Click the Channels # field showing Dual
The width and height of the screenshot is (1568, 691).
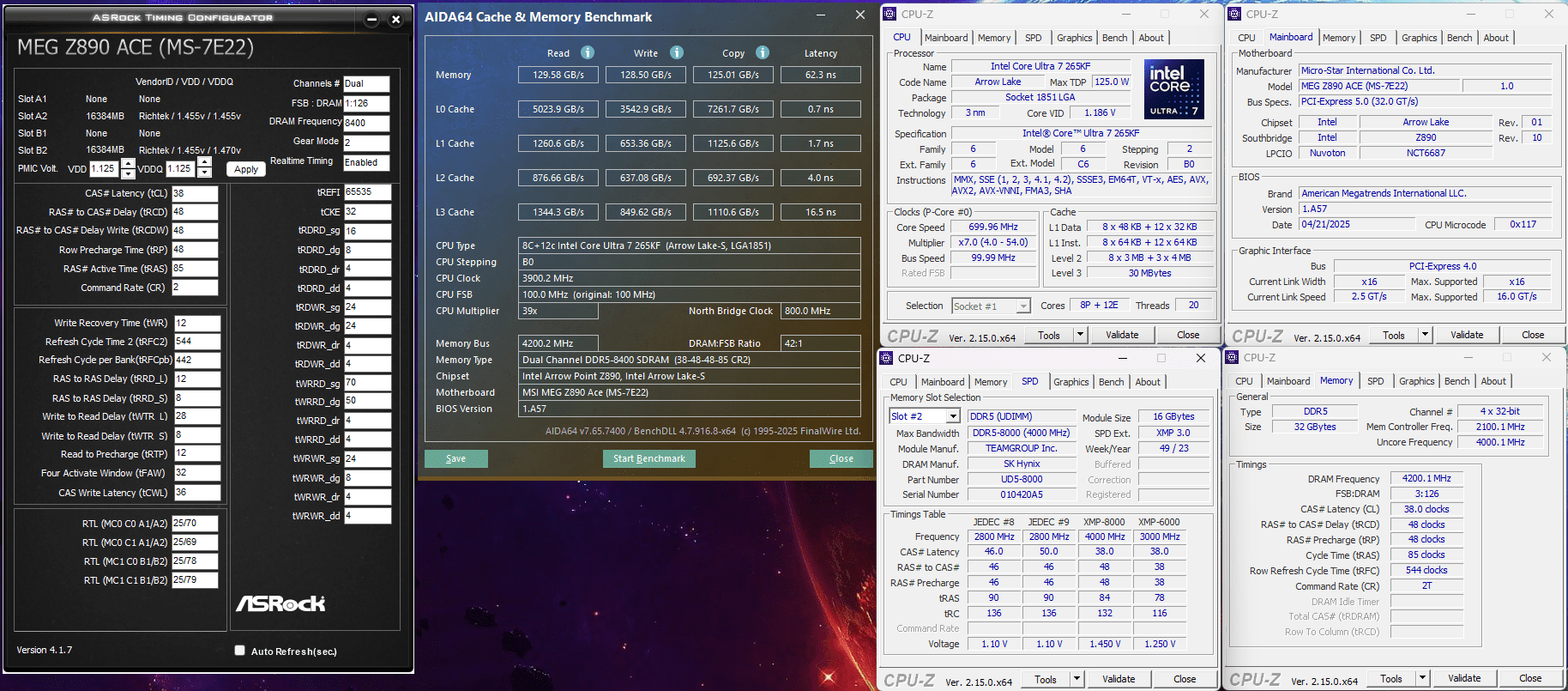(x=366, y=84)
